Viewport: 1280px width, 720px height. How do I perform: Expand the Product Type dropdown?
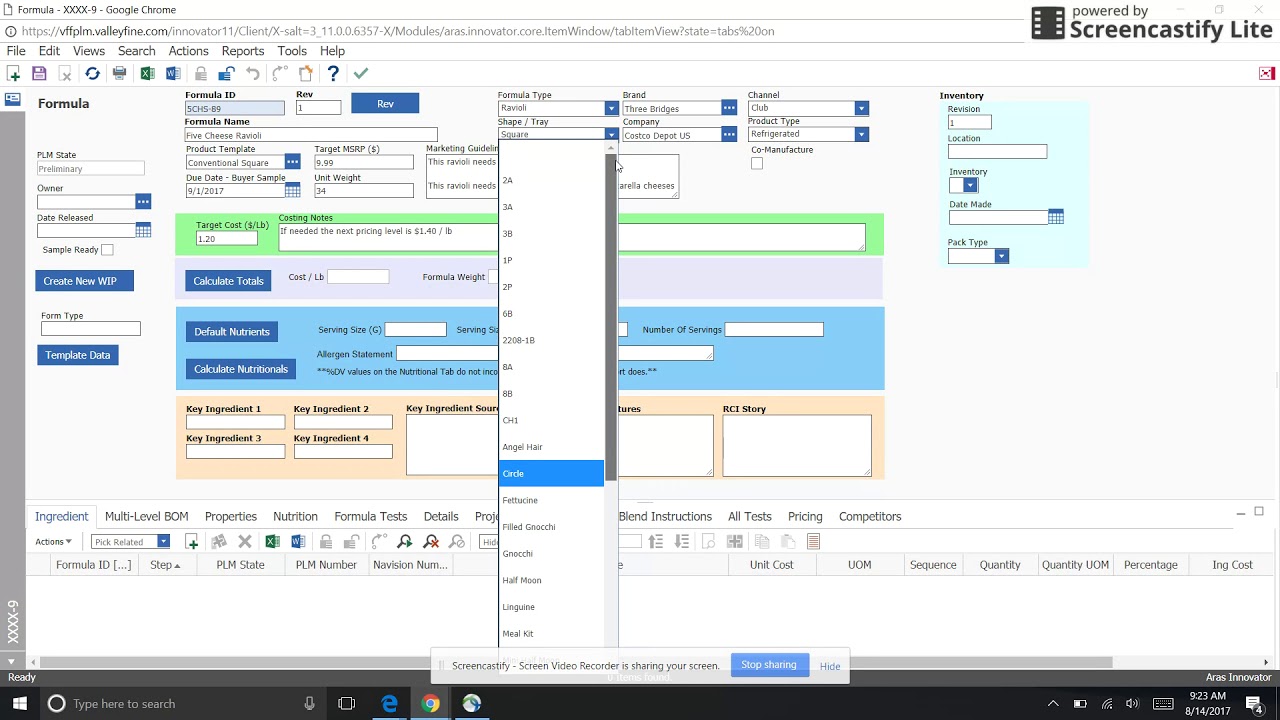[x=861, y=134]
